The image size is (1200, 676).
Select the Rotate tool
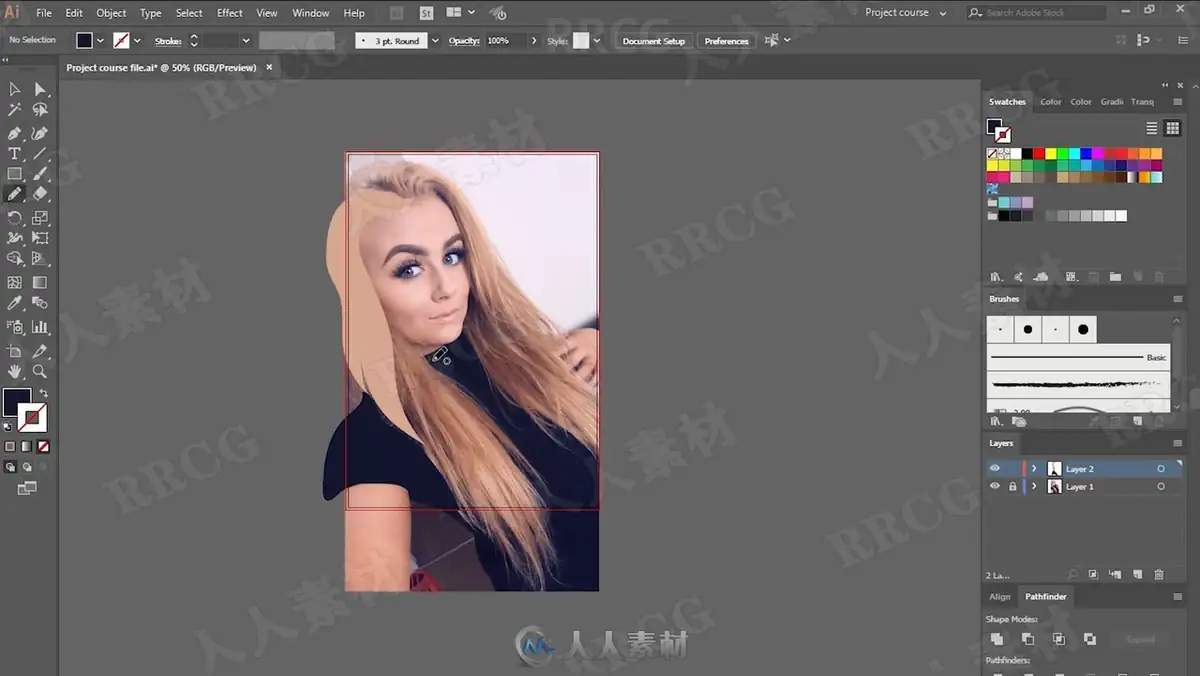tap(14, 217)
